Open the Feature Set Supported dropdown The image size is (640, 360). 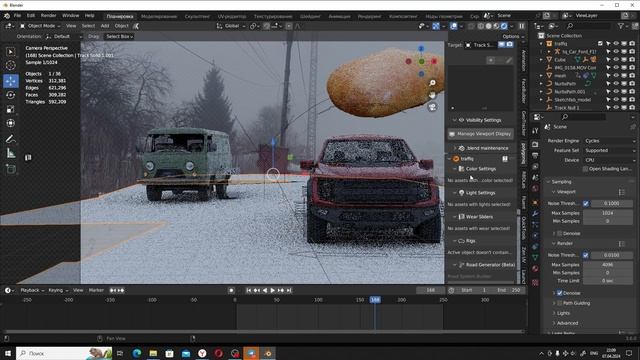[609, 151]
